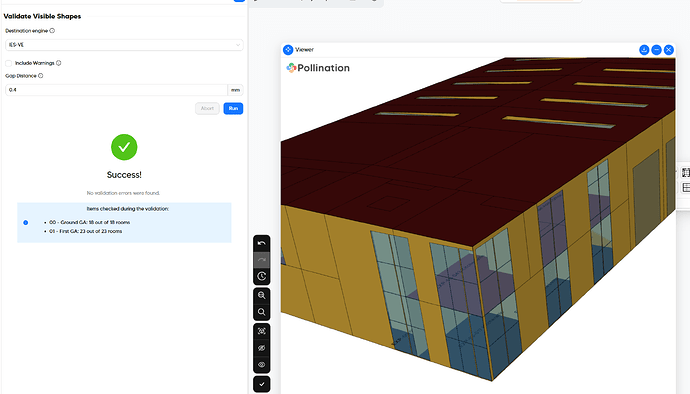
Task: Click the zoom-to-selection frame icon
Action: pos(261,331)
